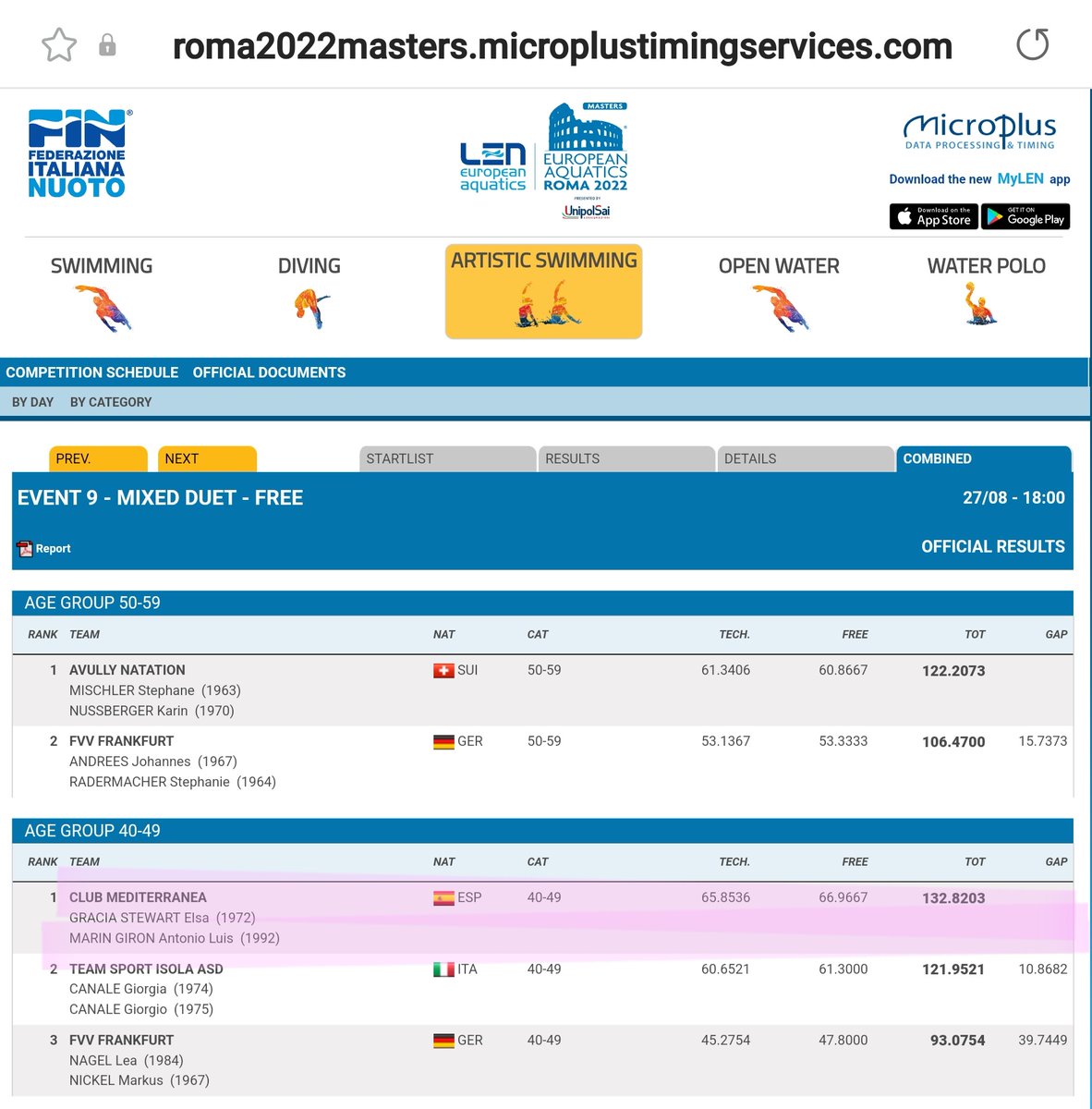Switch to the Details tab
Image resolution: width=1092 pixels, height=1109 pixels.
pyautogui.click(x=806, y=458)
